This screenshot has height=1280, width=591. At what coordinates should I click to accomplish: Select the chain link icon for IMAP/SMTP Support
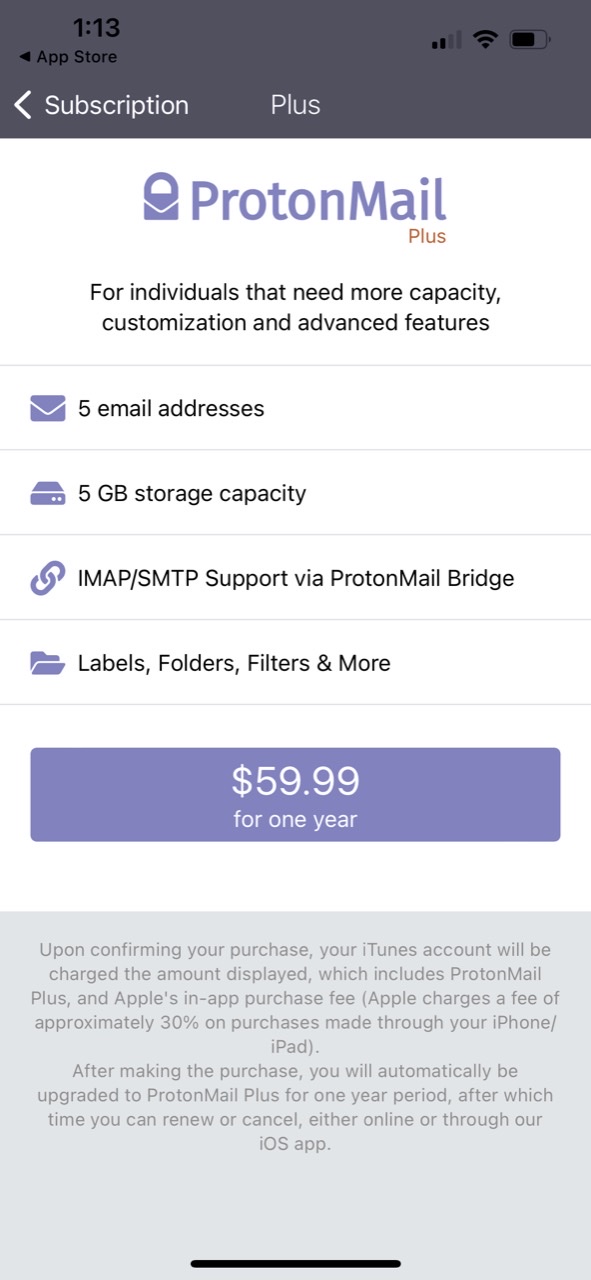45,577
